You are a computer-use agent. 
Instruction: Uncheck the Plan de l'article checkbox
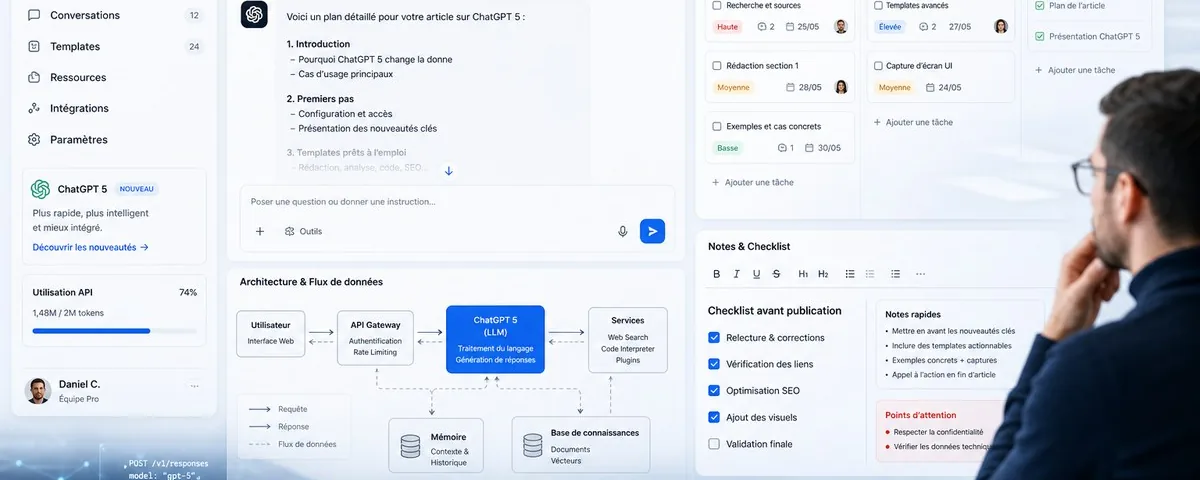[x=1040, y=5]
